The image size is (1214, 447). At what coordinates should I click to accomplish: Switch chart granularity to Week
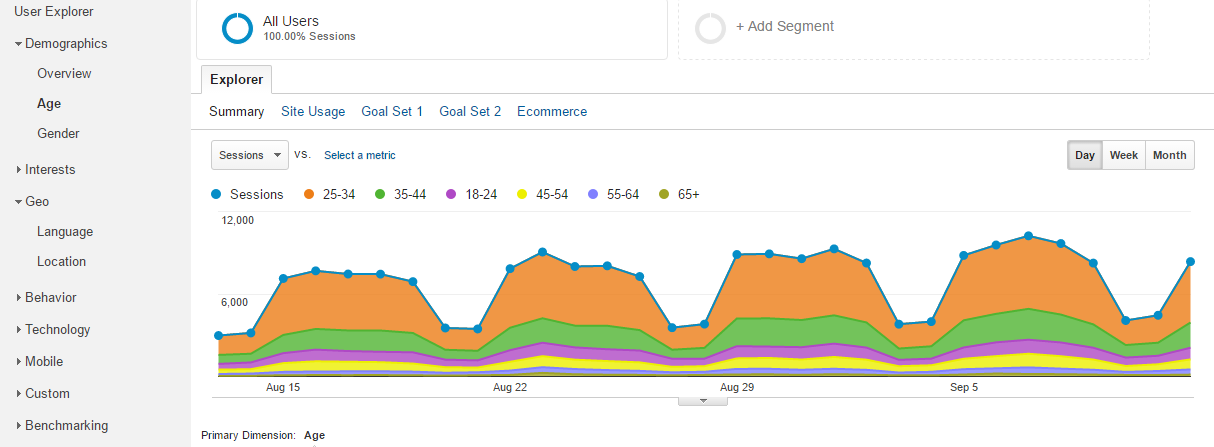coord(1123,155)
